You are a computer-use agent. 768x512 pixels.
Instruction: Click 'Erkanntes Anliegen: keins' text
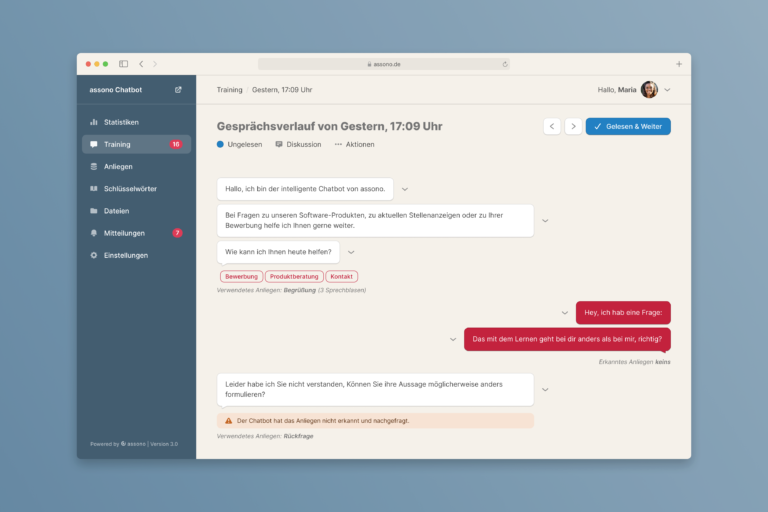[634, 362]
